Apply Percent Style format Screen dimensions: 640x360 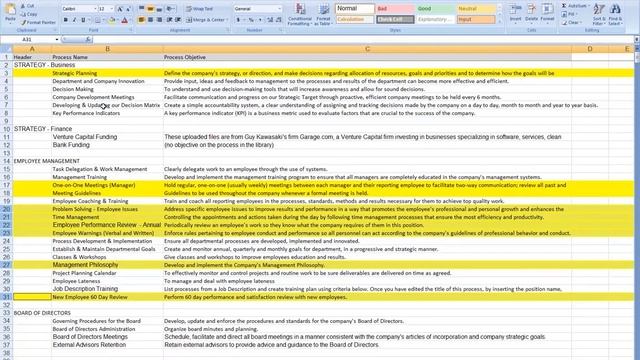tap(251, 20)
